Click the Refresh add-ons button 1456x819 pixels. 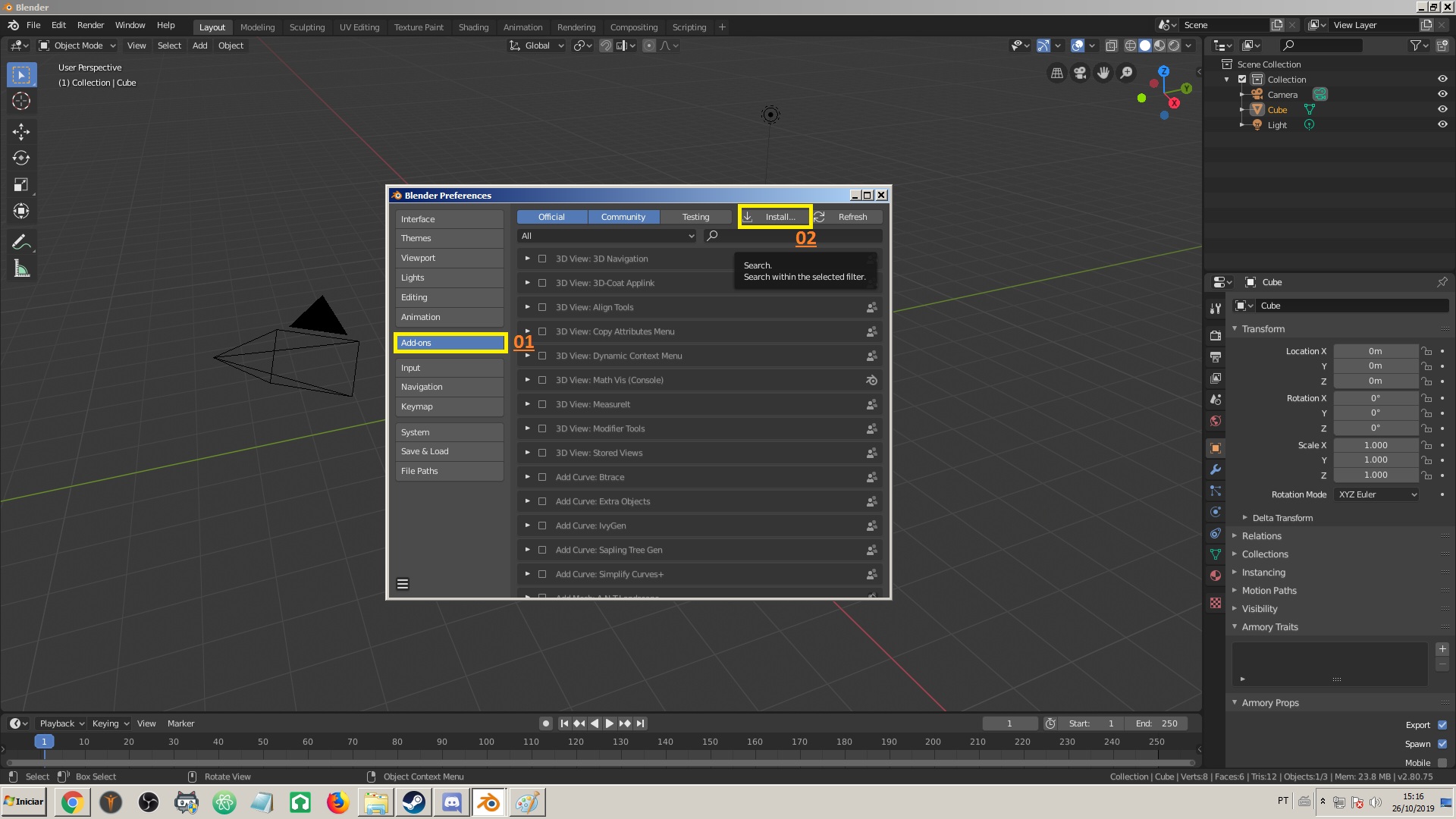point(847,217)
